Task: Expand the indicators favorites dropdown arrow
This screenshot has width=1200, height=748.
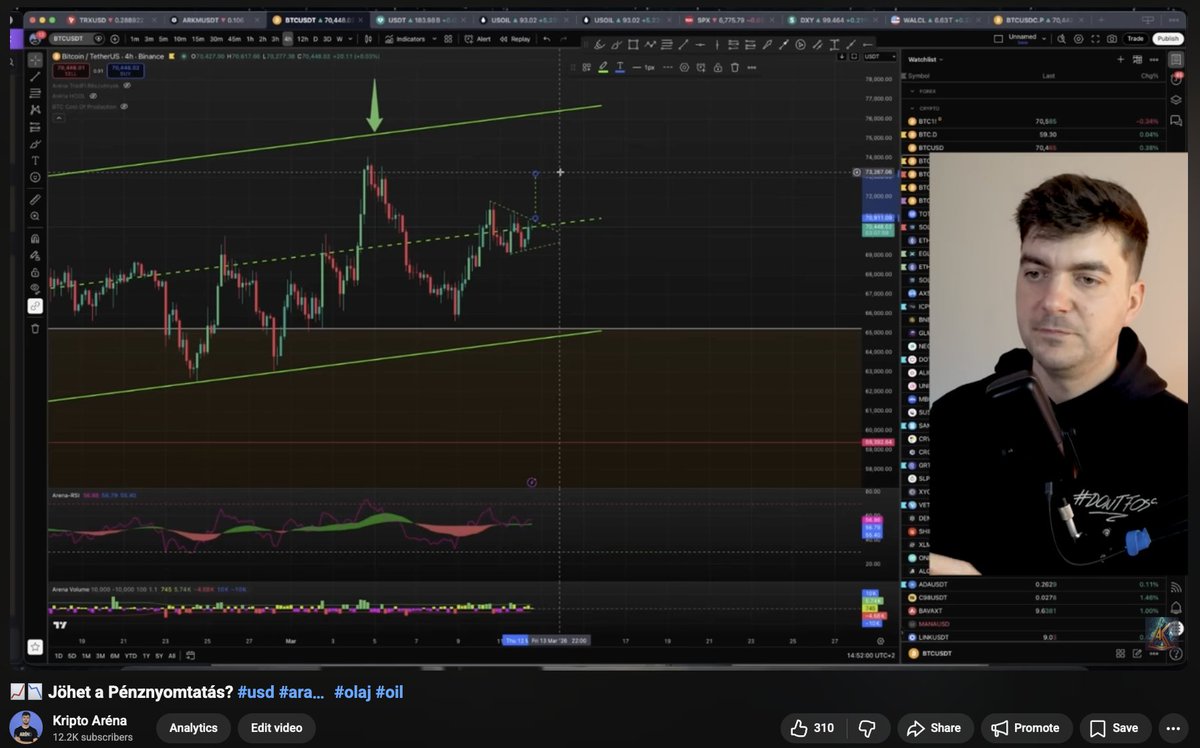Action: [434, 39]
